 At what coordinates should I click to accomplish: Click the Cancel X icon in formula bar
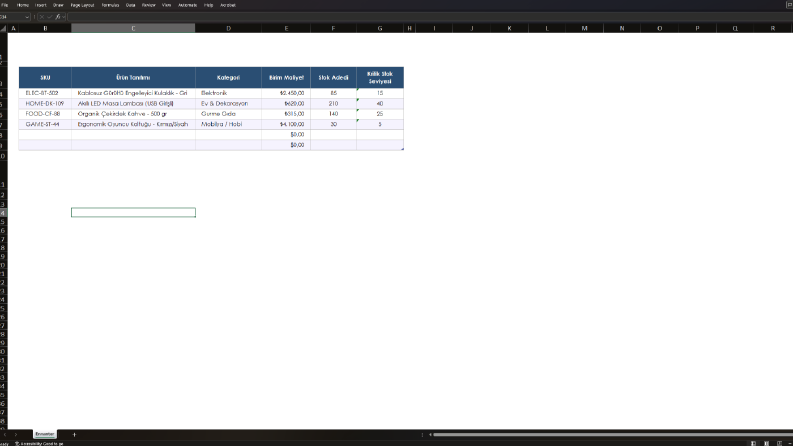tap(41, 17)
